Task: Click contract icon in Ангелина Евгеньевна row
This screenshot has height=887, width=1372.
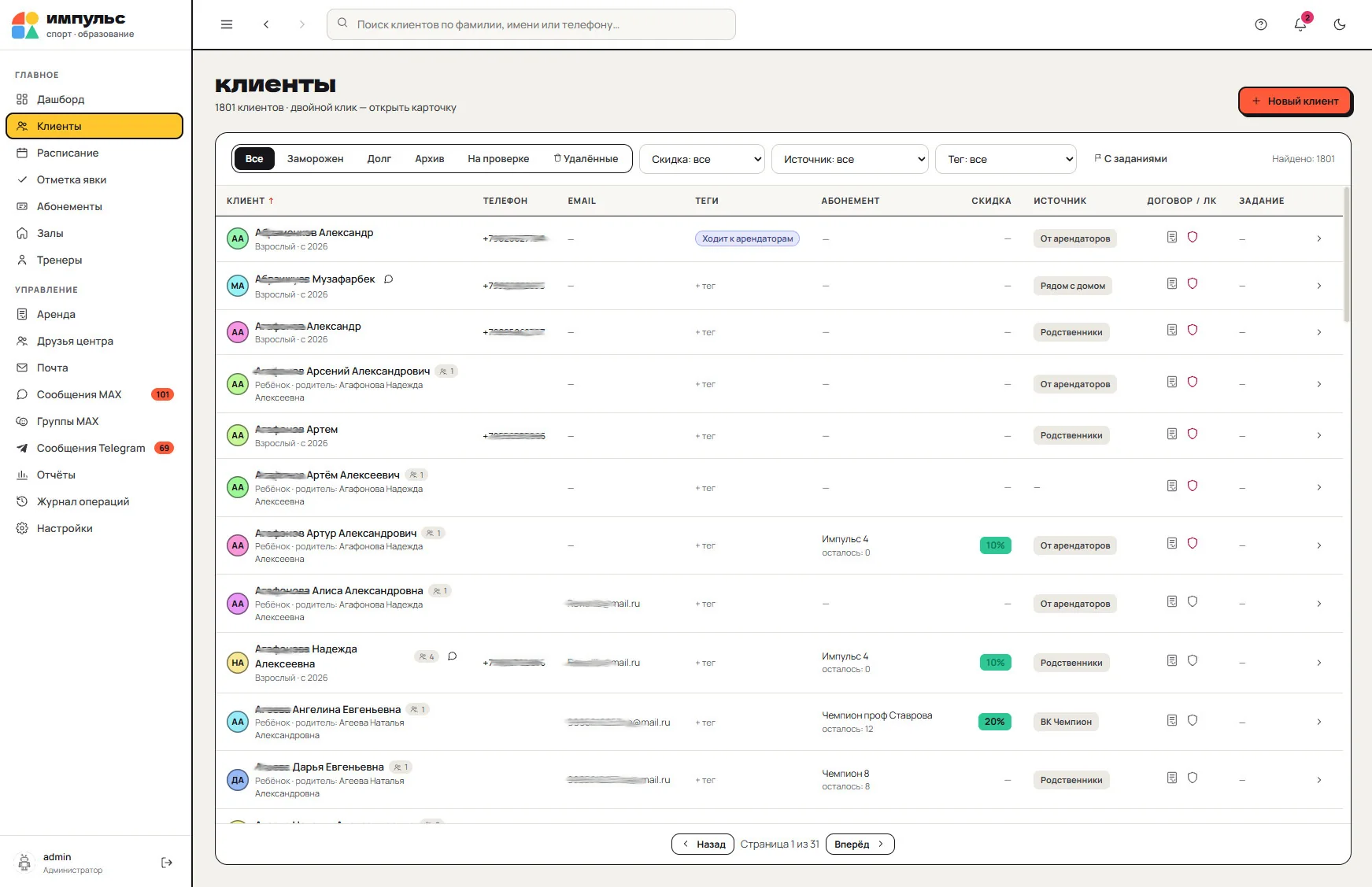Action: [x=1172, y=720]
